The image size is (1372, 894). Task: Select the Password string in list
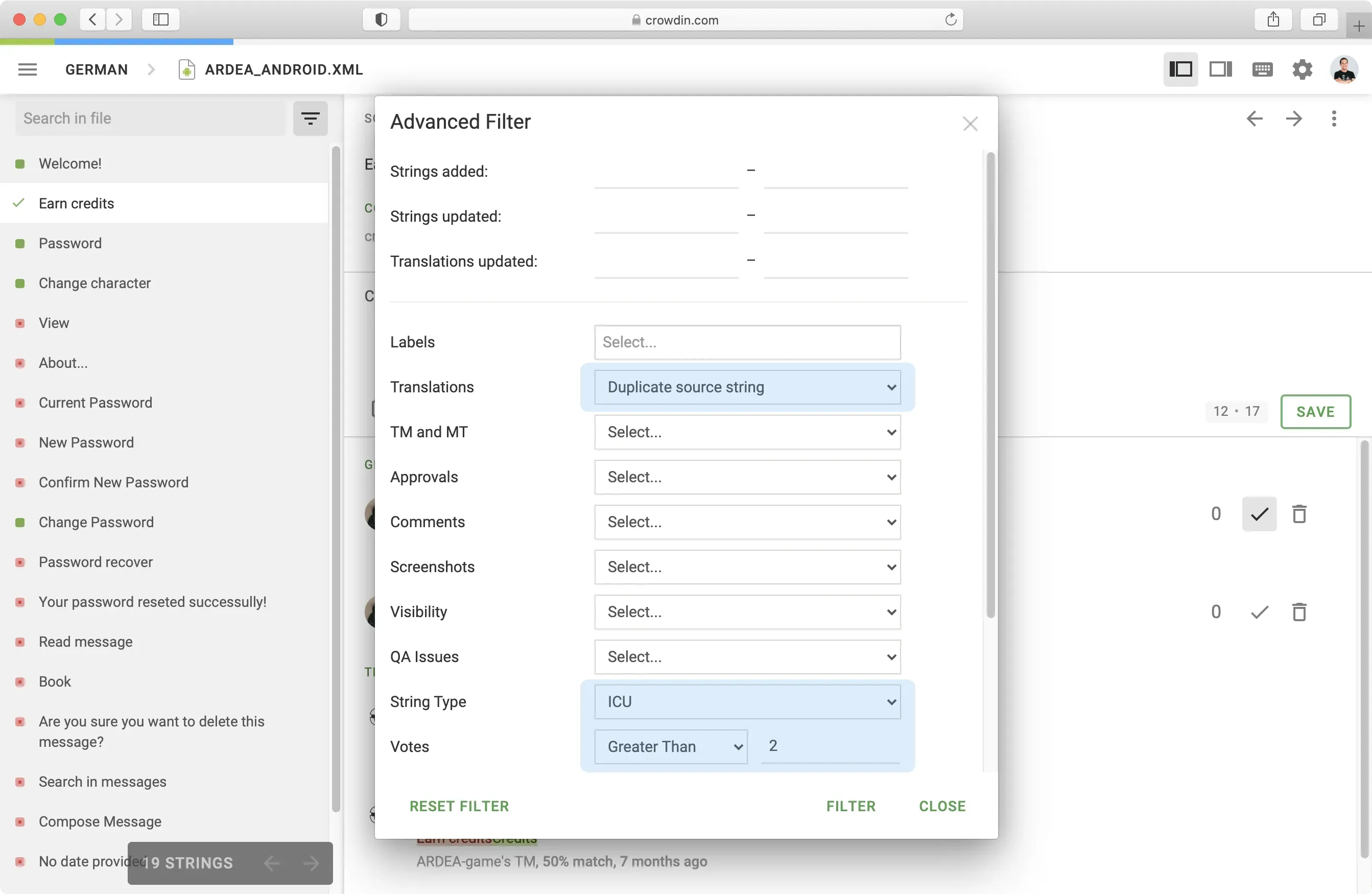tap(70, 243)
